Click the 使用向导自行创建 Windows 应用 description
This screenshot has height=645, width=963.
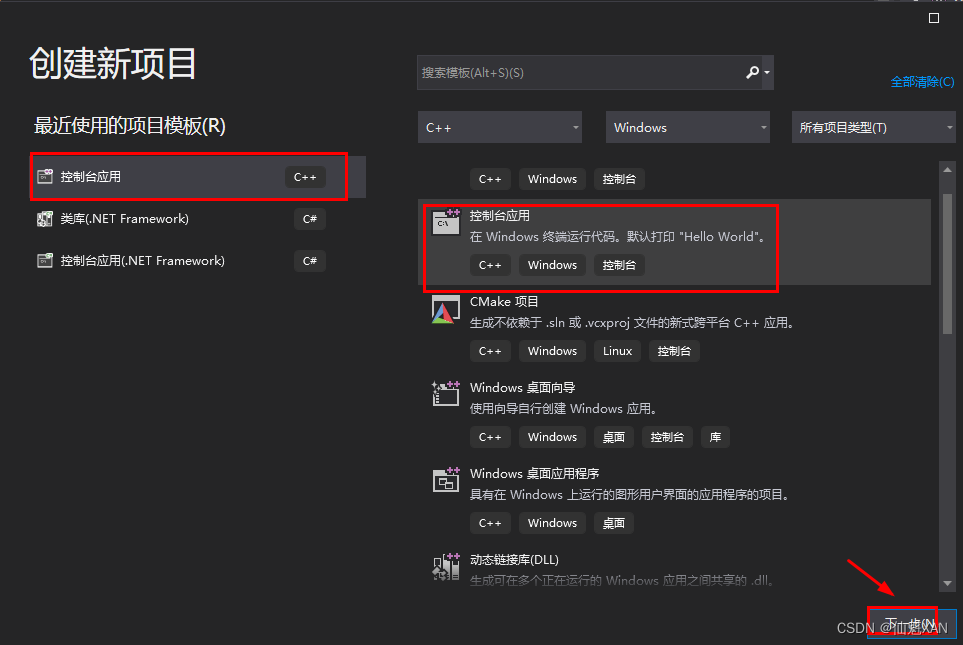coord(564,408)
